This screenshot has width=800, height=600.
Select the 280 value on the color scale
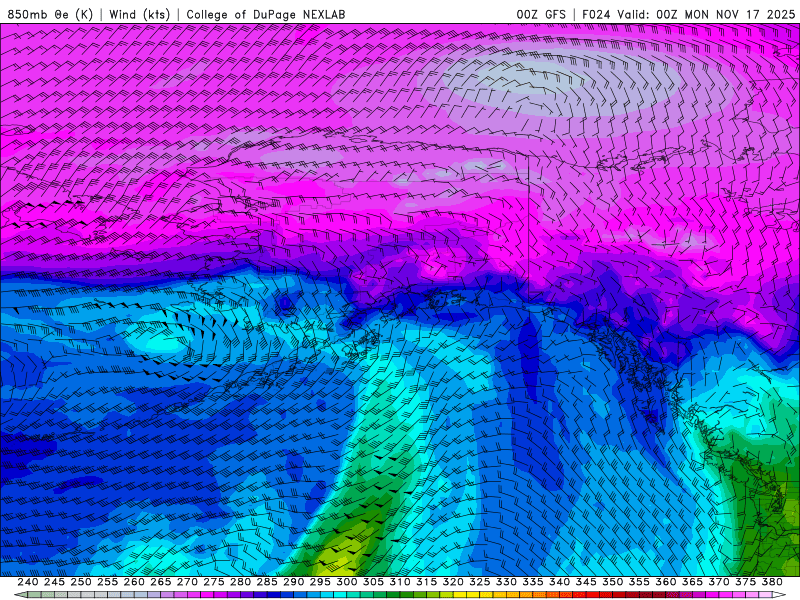[240, 582]
